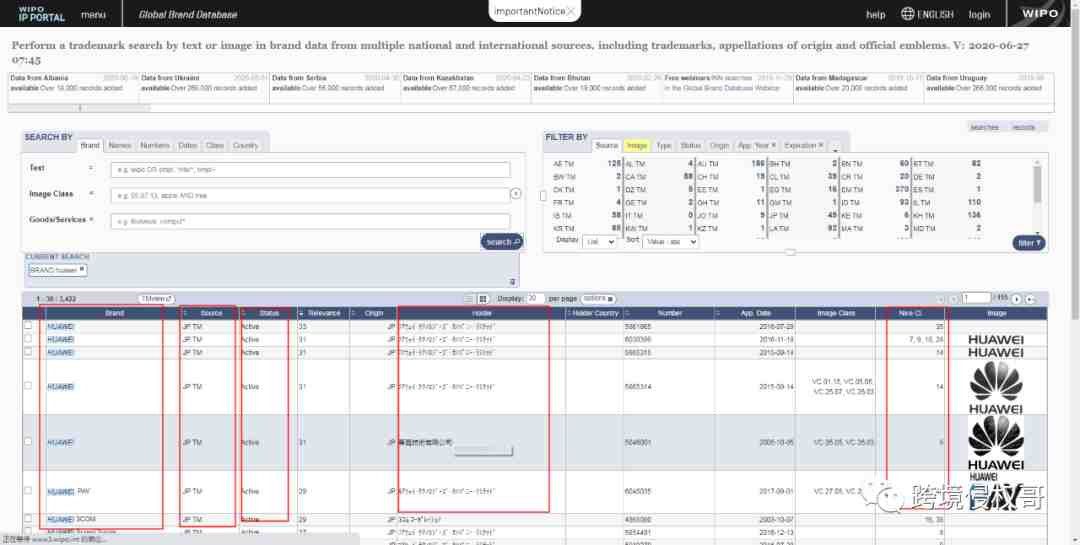
Task: Check the row with number 5046001
Action: pos(28,442)
